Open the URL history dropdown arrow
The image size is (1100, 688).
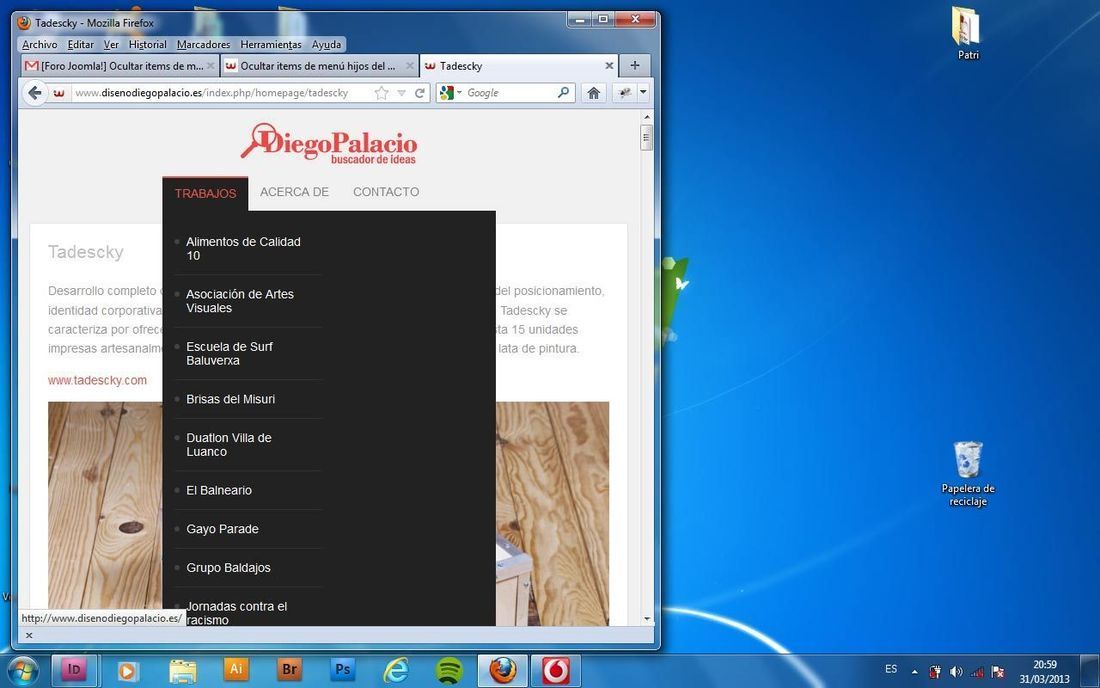coord(401,93)
